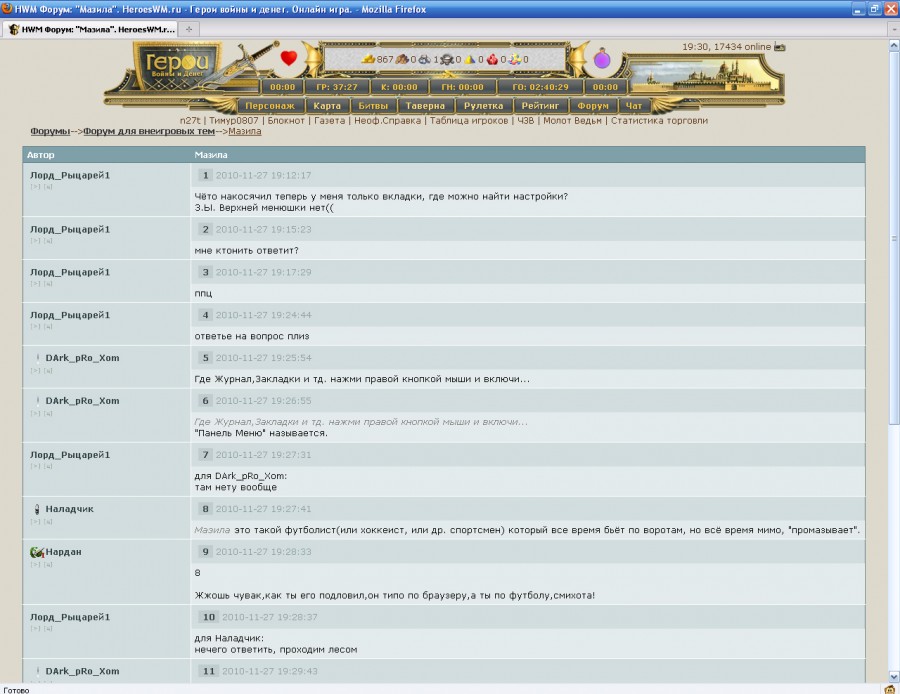Click the red heart health icon
The width and height of the screenshot is (900, 694).
coord(289,58)
